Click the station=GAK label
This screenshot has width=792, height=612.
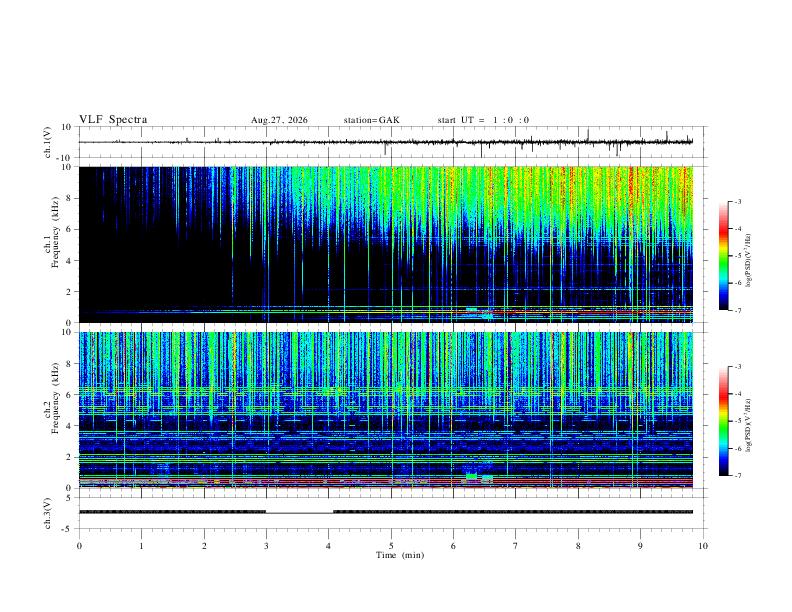point(371,120)
